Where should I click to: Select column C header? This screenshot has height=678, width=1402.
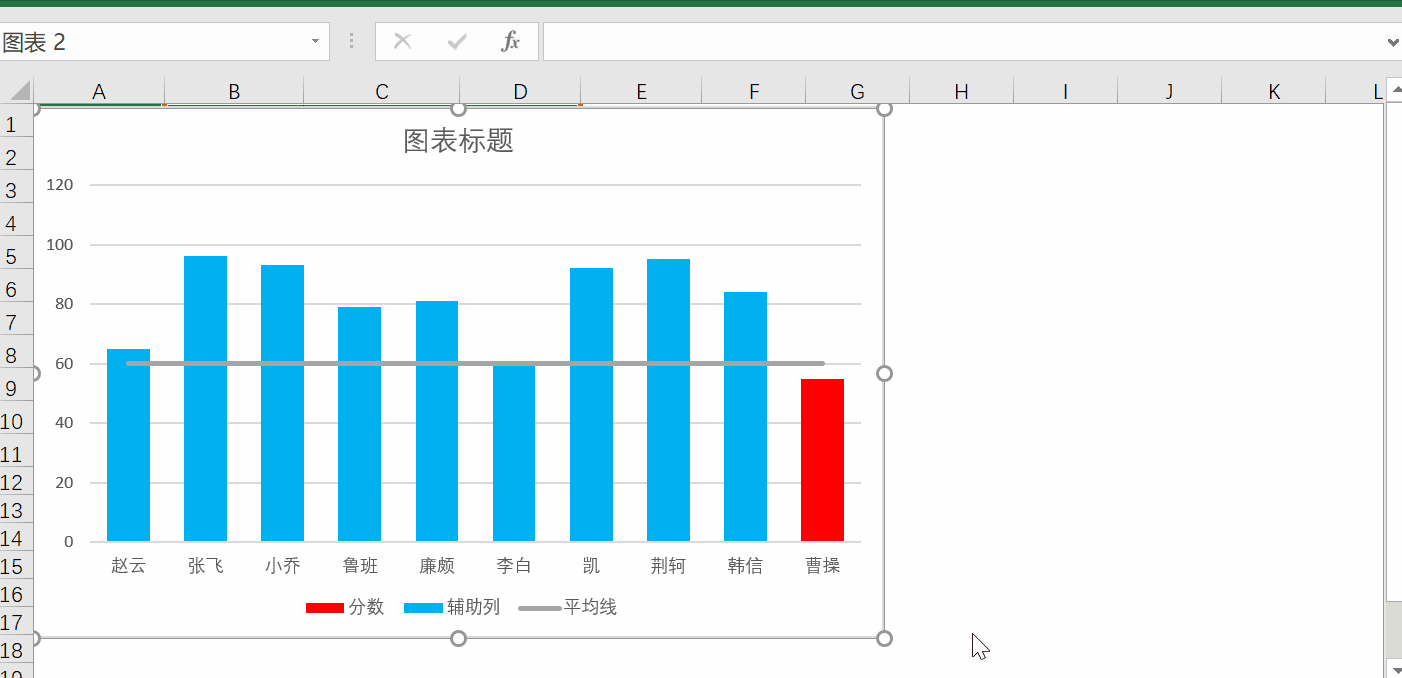pyautogui.click(x=382, y=92)
